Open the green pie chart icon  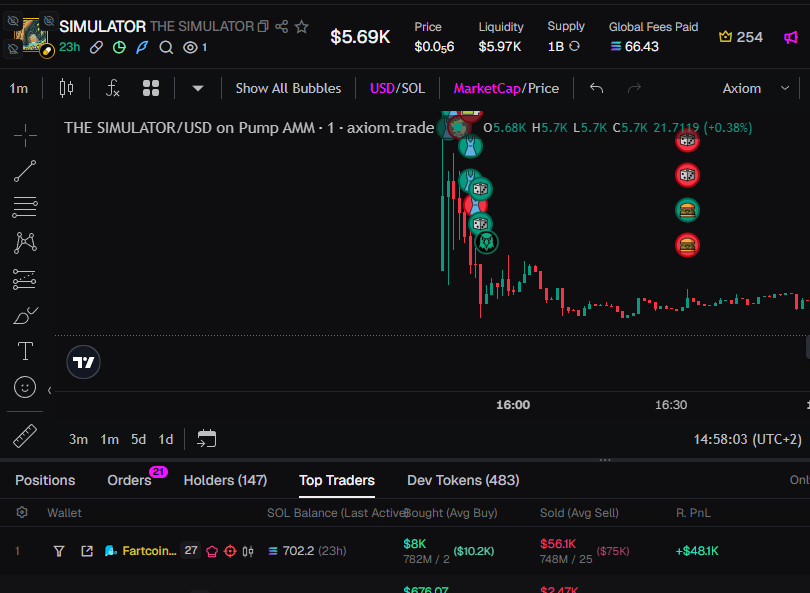click(119, 48)
